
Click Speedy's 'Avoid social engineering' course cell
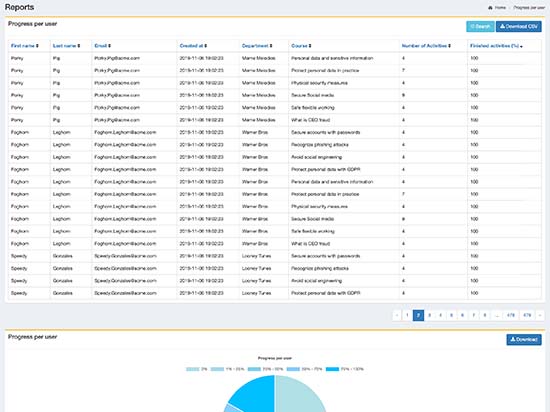tap(316, 281)
